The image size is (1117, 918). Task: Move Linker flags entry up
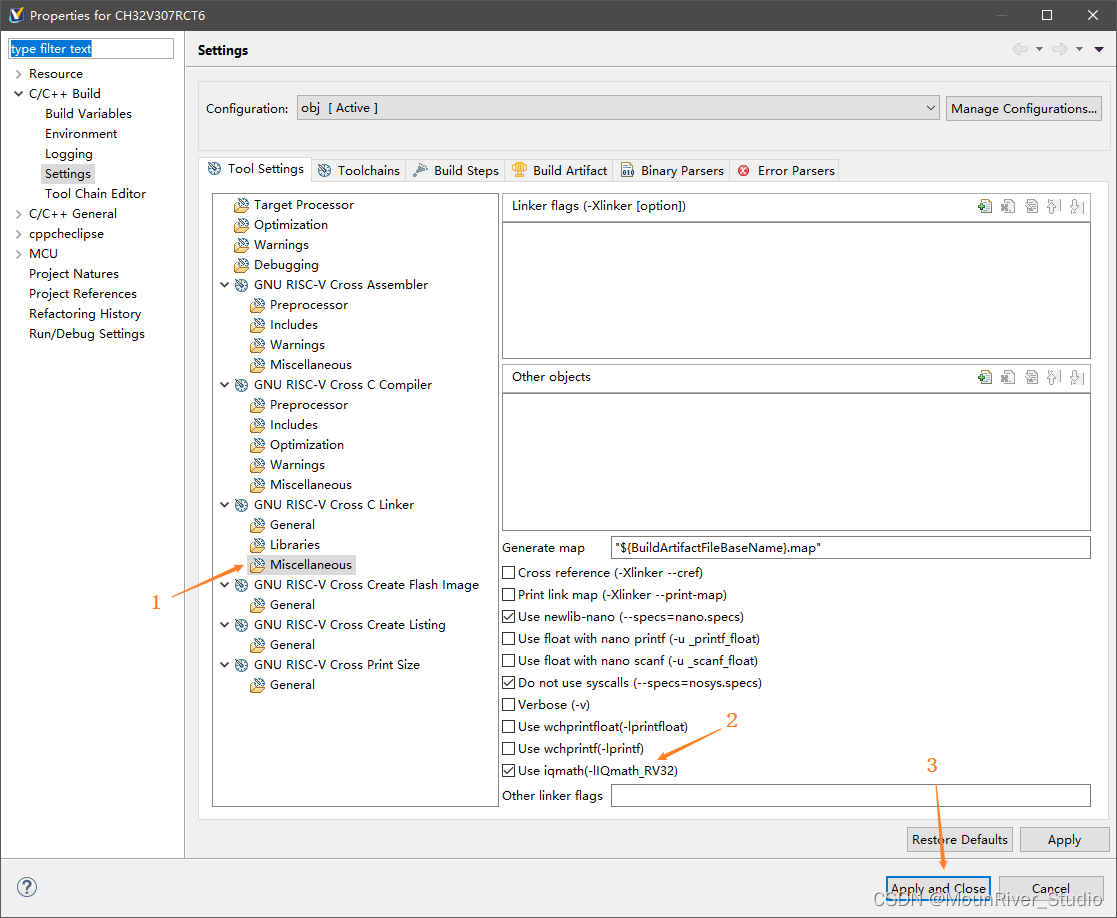click(1054, 207)
